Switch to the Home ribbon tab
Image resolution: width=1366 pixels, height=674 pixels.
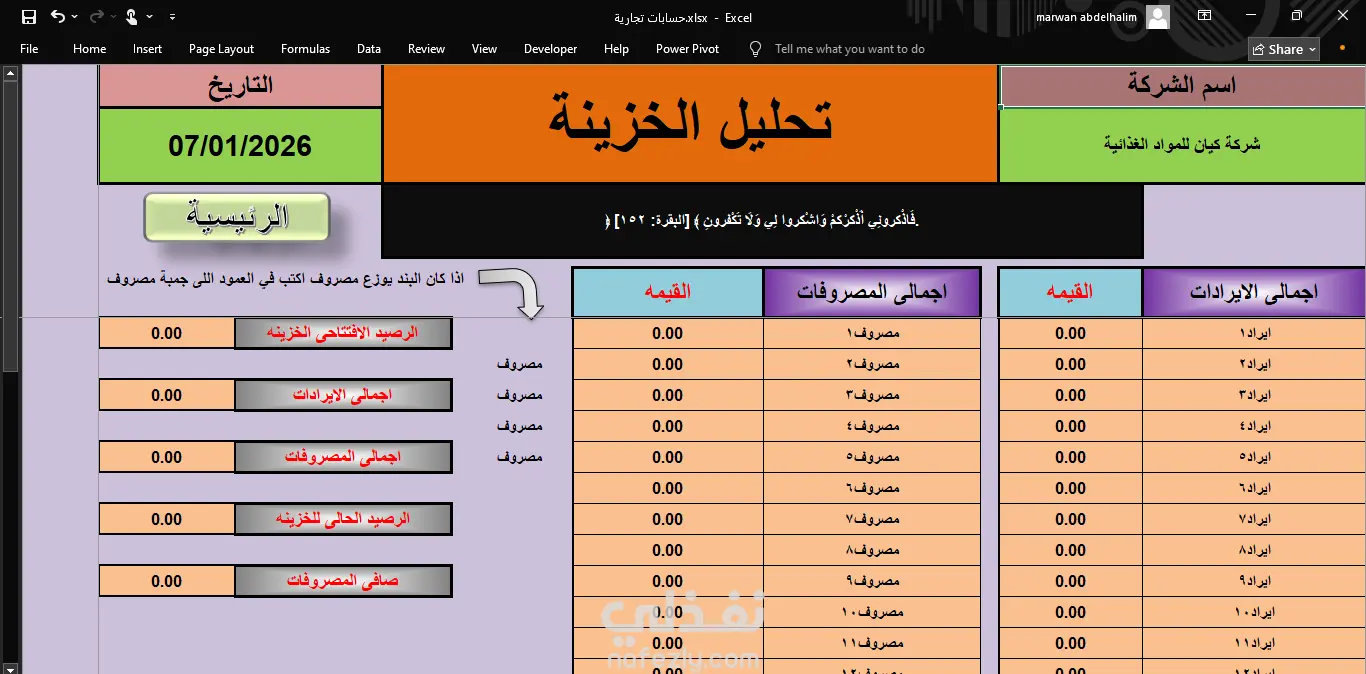pyautogui.click(x=90, y=49)
